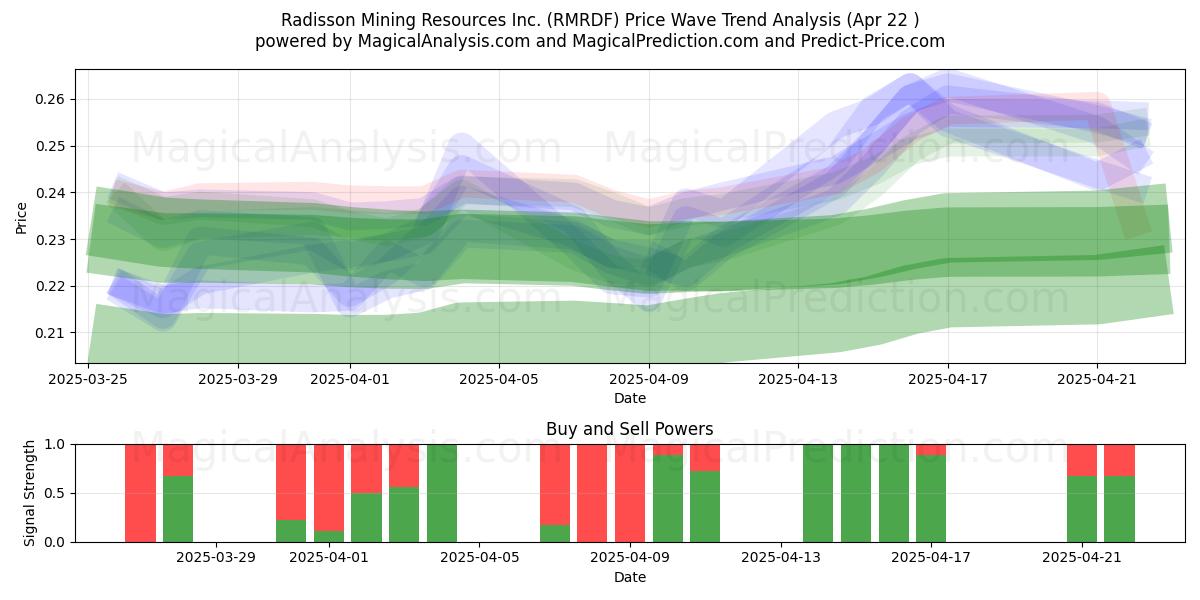The width and height of the screenshot is (1200, 600).
Task: Click the 2025-04-21 date tick under price chart
Action: [1098, 379]
